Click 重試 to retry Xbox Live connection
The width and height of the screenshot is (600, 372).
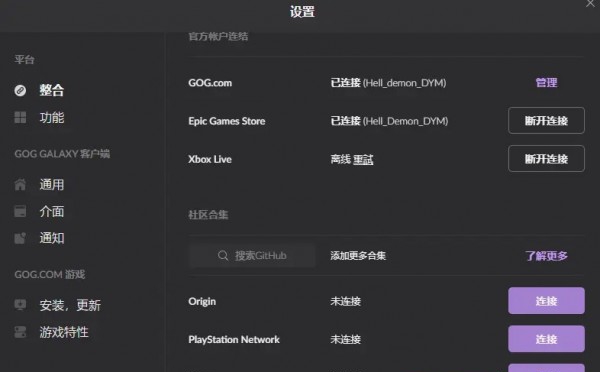pyautogui.click(x=363, y=159)
